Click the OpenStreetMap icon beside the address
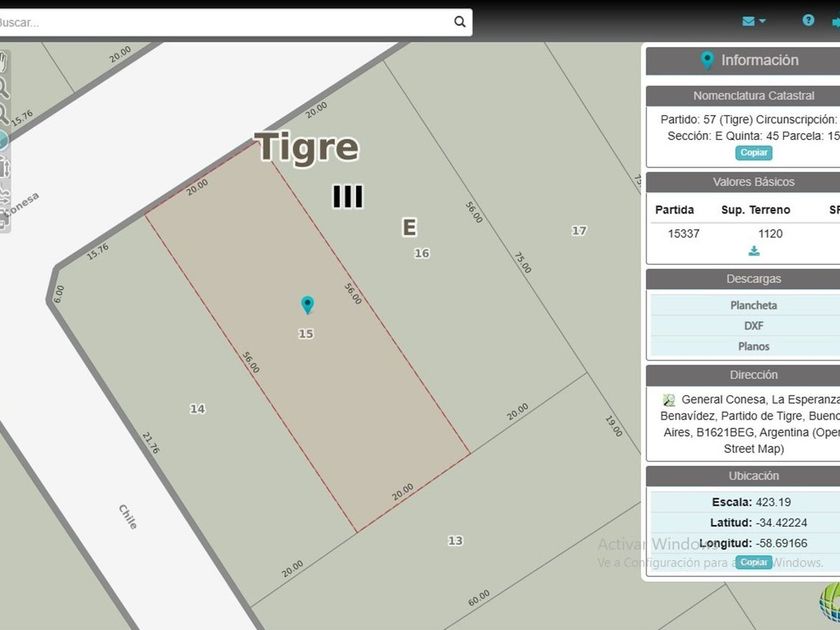The image size is (840, 630). (669, 400)
